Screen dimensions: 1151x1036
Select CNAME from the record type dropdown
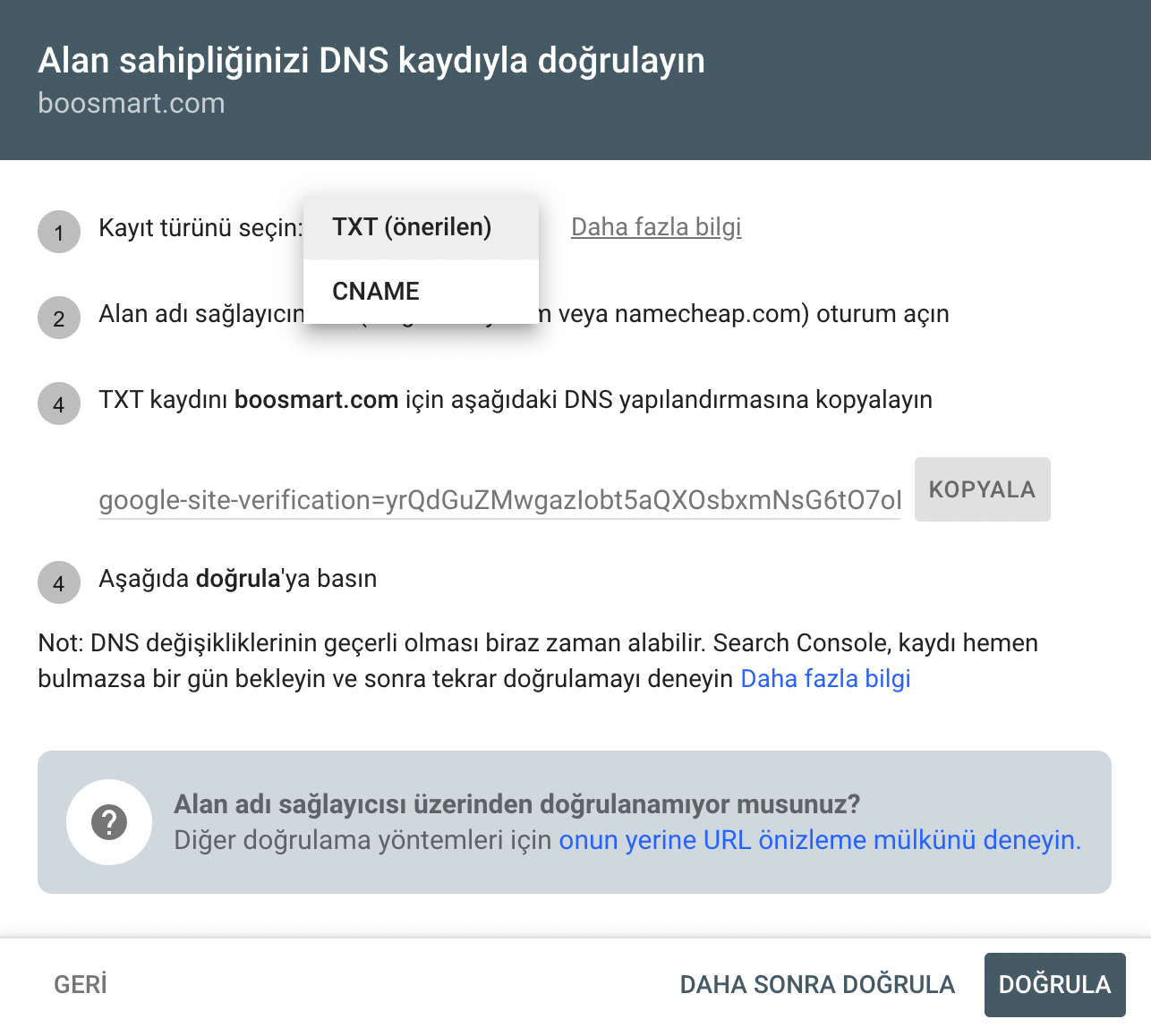(375, 291)
